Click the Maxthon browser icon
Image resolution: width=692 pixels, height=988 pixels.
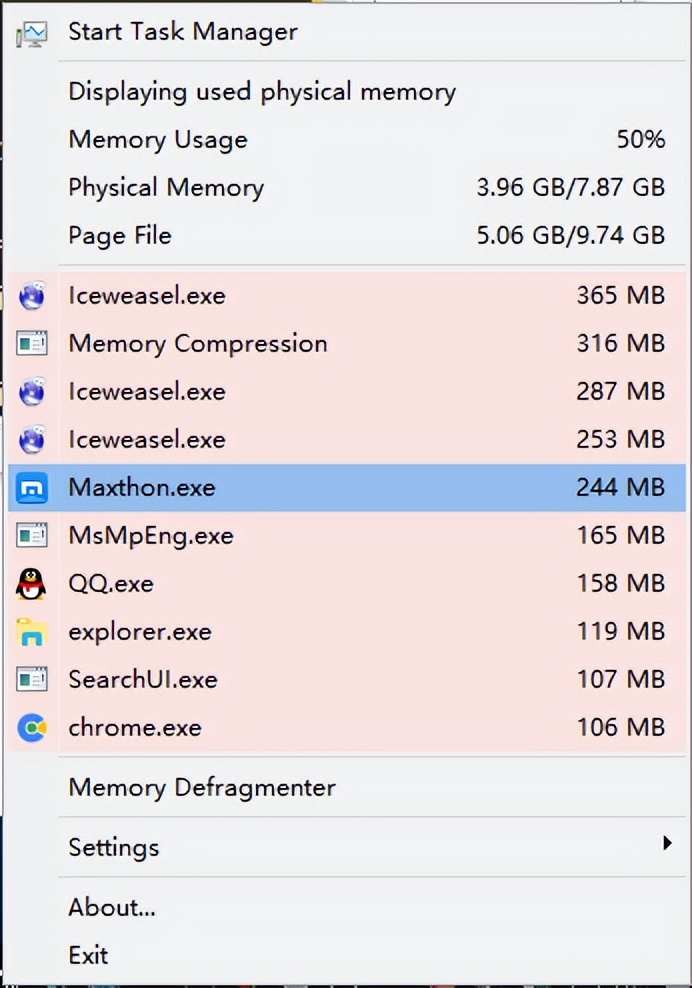32,488
